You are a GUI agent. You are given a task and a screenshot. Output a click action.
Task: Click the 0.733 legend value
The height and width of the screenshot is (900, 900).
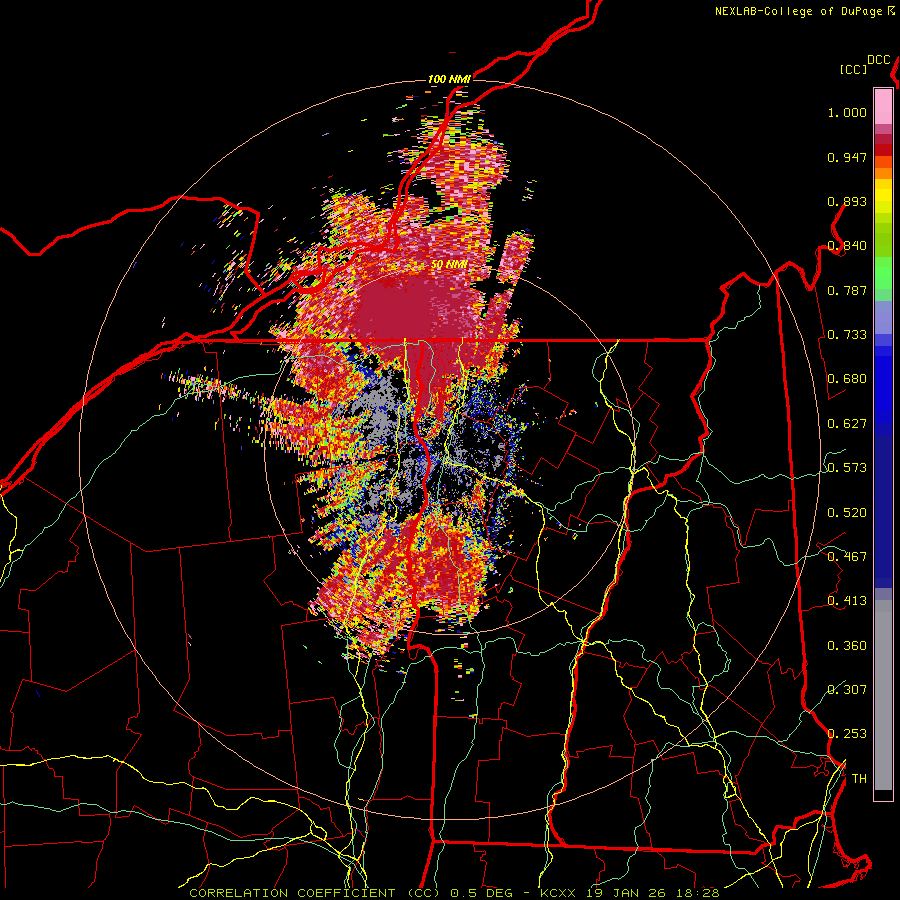coord(847,335)
